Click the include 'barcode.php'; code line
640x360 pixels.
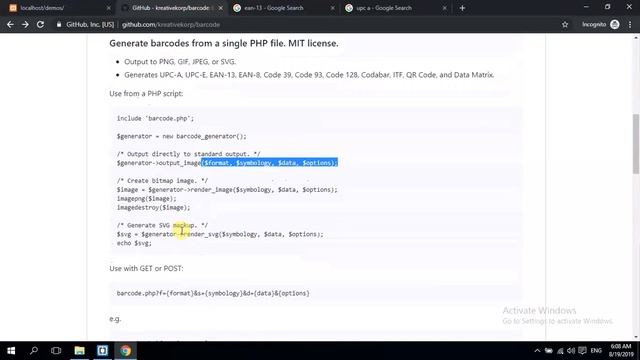(x=155, y=118)
